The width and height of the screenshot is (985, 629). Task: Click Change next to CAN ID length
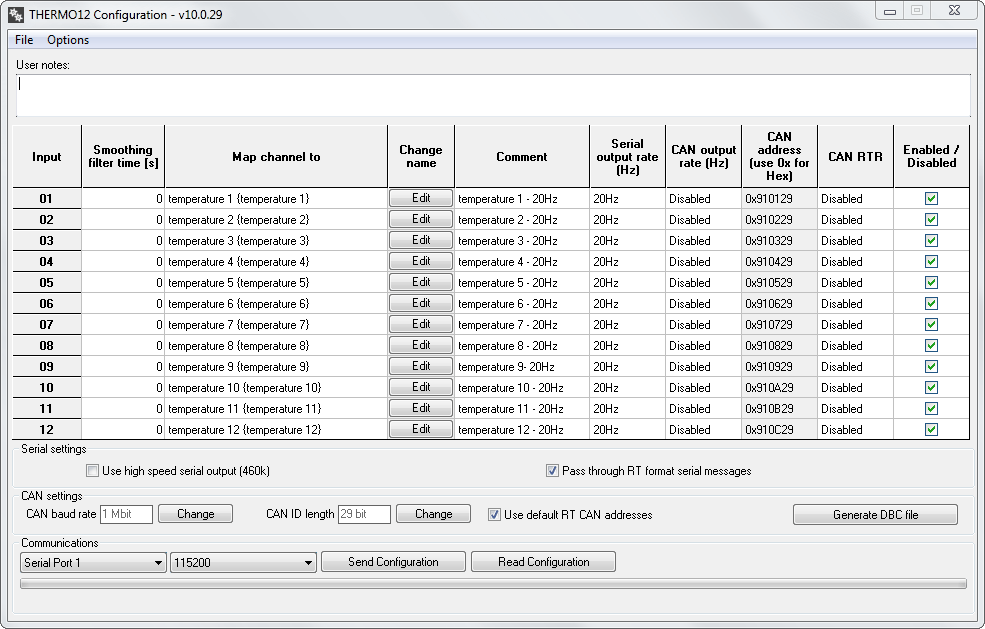pos(433,514)
